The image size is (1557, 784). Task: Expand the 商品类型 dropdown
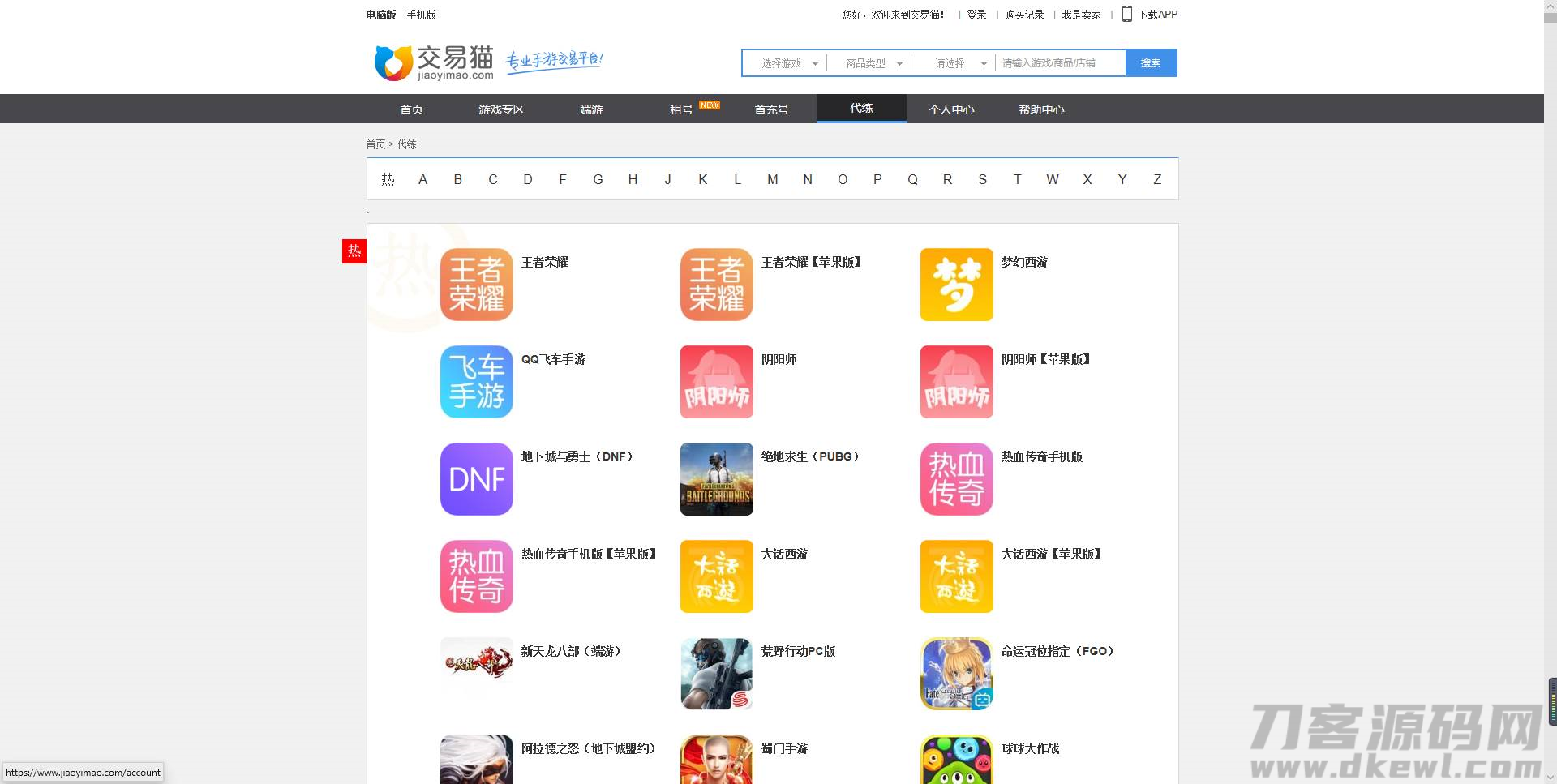[x=869, y=63]
